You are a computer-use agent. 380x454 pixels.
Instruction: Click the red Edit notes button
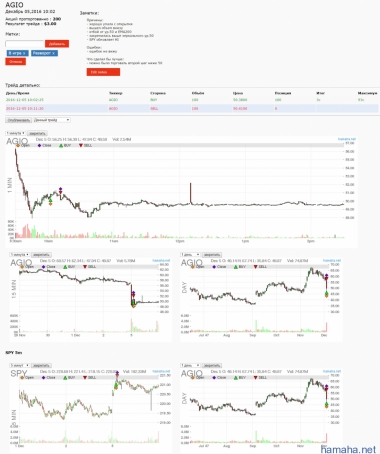103,72
